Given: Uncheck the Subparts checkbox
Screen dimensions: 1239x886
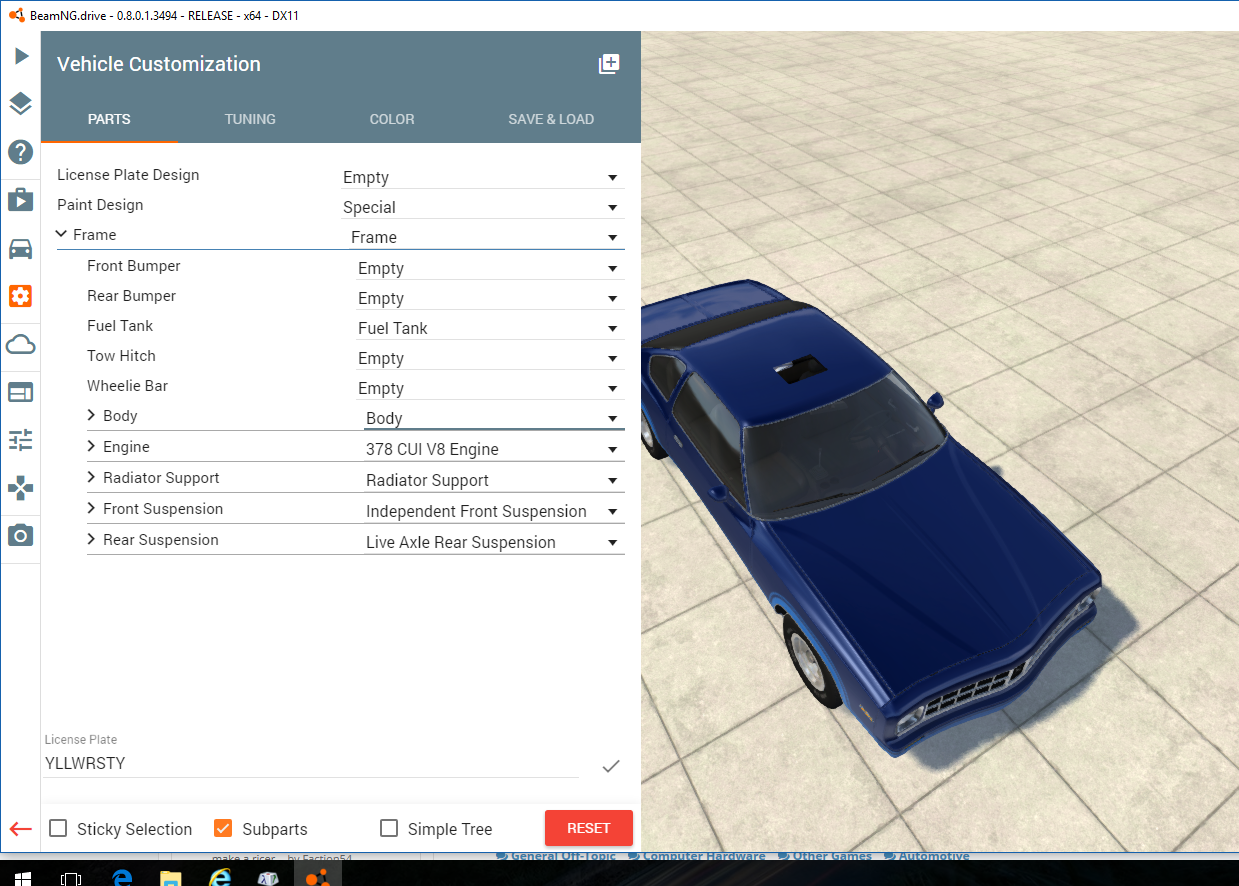Looking at the screenshot, I should coord(224,828).
